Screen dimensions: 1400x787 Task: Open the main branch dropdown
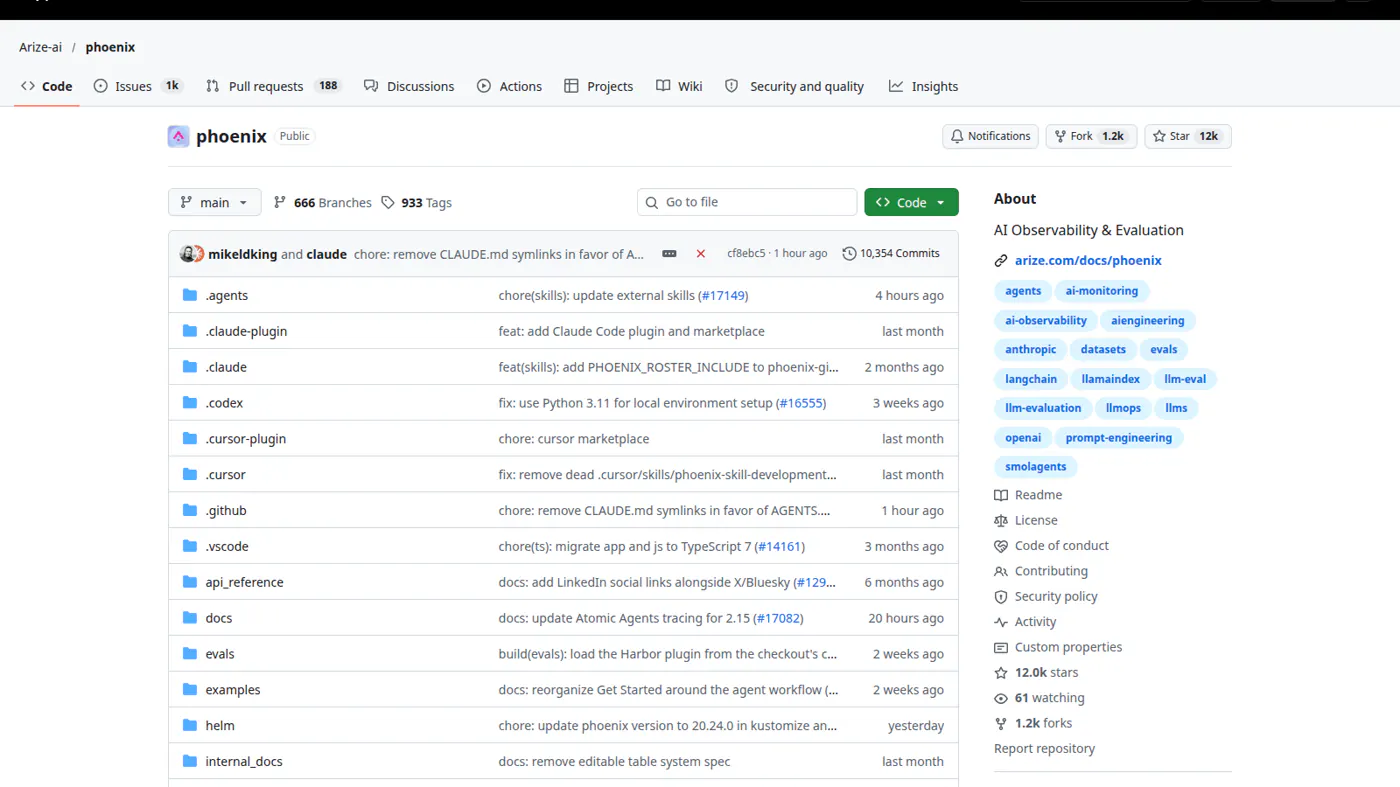pyautogui.click(x=215, y=202)
